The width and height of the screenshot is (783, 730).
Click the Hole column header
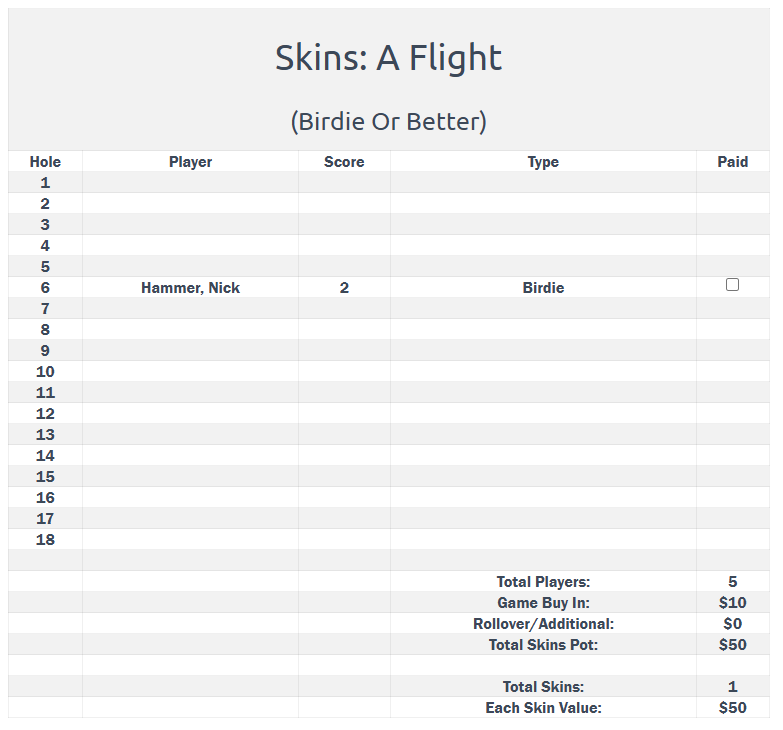45,162
